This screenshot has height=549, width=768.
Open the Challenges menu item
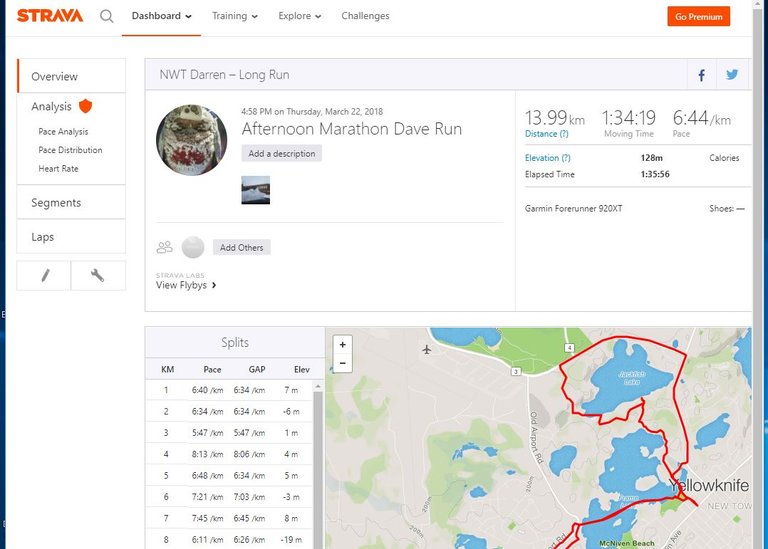coord(365,16)
